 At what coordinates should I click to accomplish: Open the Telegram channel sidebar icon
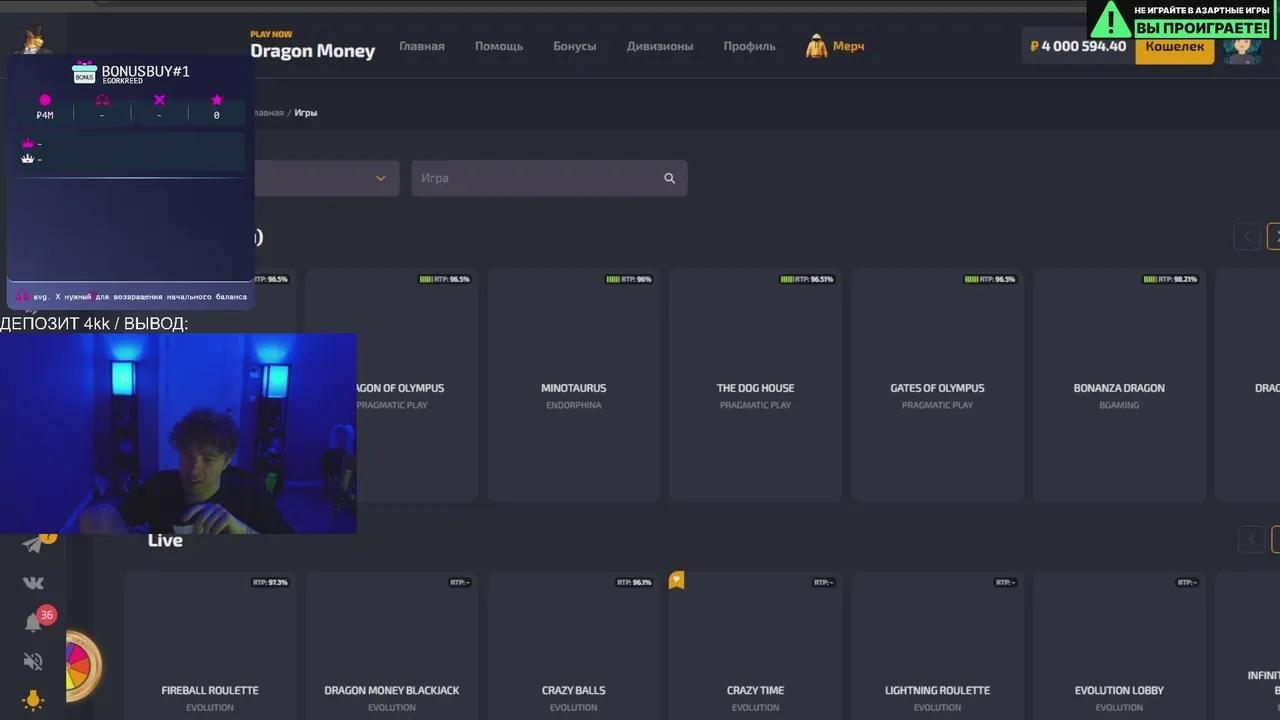coord(33,544)
